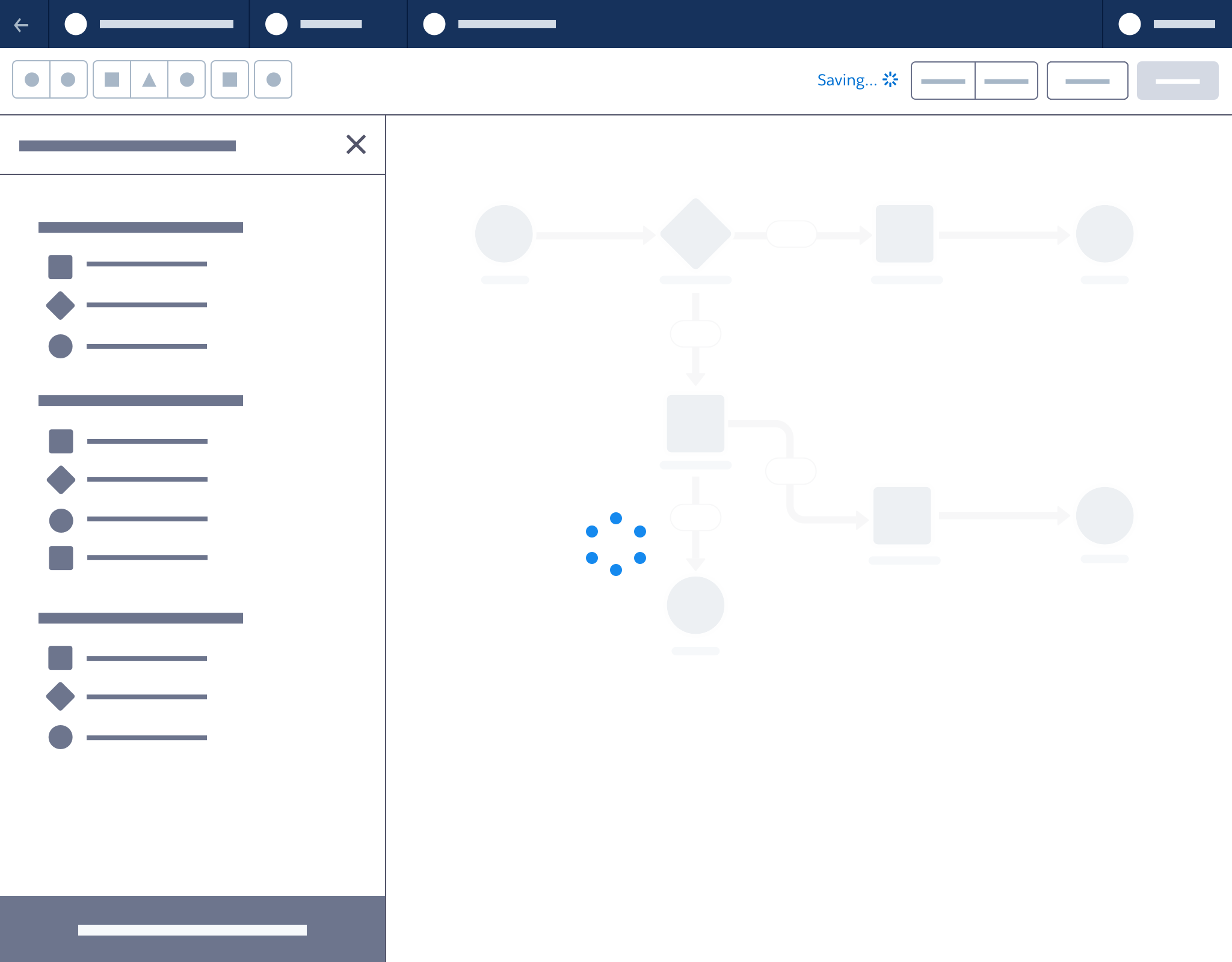Click the action bar at the bottom of the sidebar
Screen dimensions: 1232x962
(x=192, y=930)
